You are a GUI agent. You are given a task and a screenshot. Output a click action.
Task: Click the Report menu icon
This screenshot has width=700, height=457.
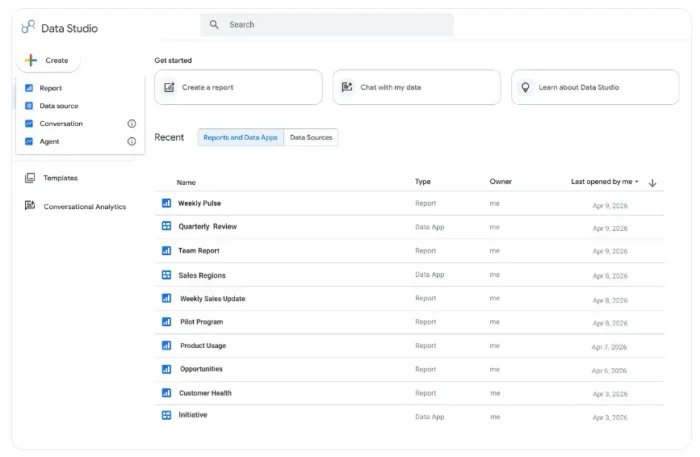tap(29, 88)
